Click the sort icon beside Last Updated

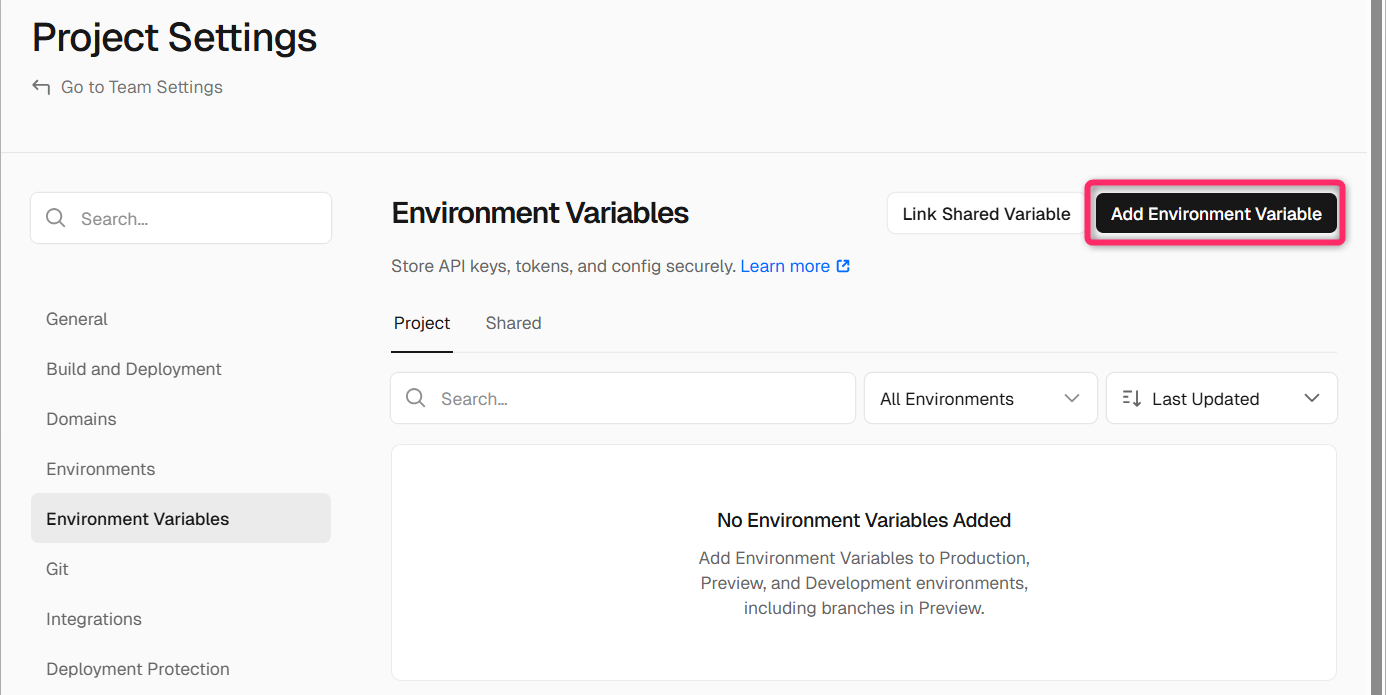(x=1131, y=398)
